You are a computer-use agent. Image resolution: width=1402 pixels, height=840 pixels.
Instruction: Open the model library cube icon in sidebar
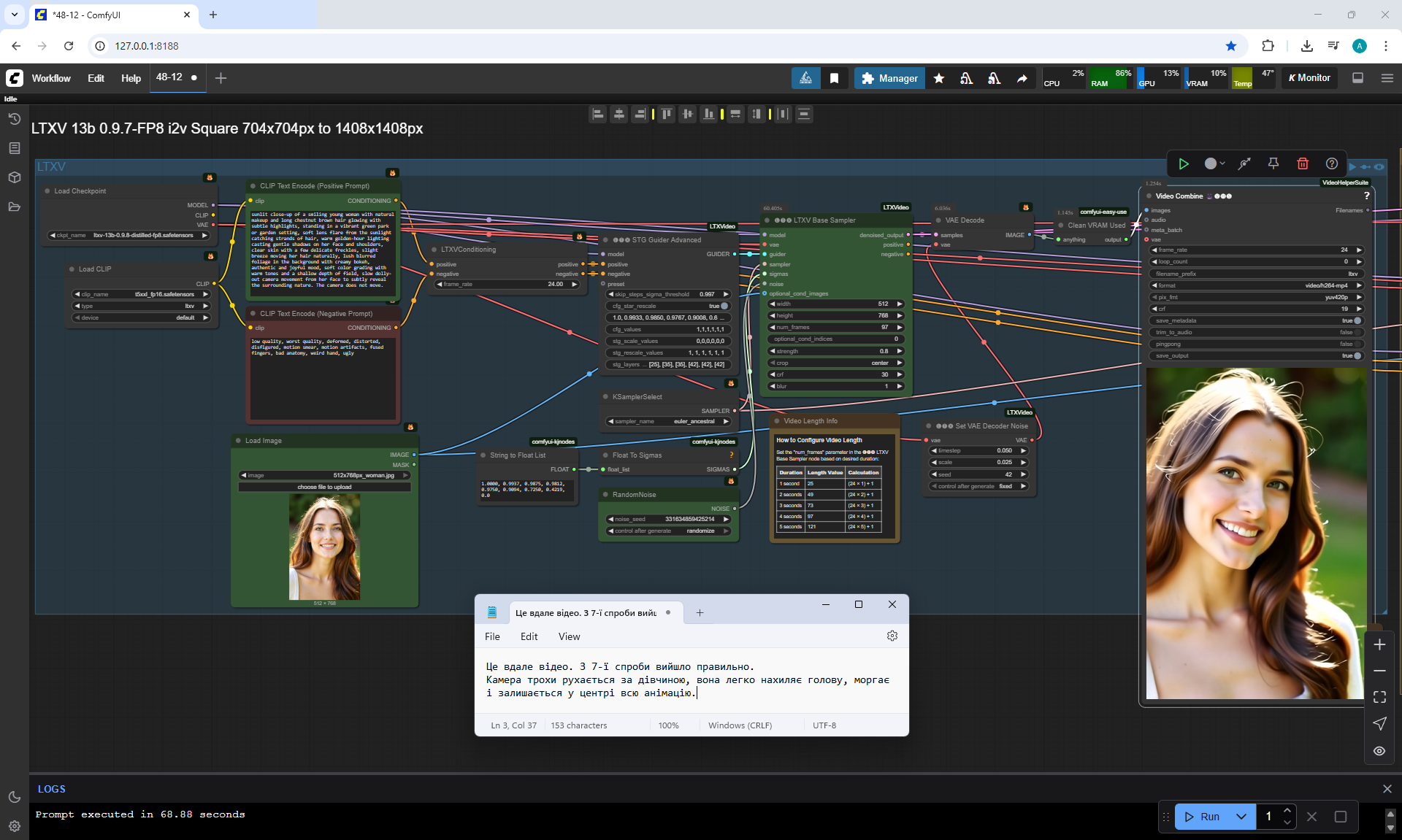[14, 177]
